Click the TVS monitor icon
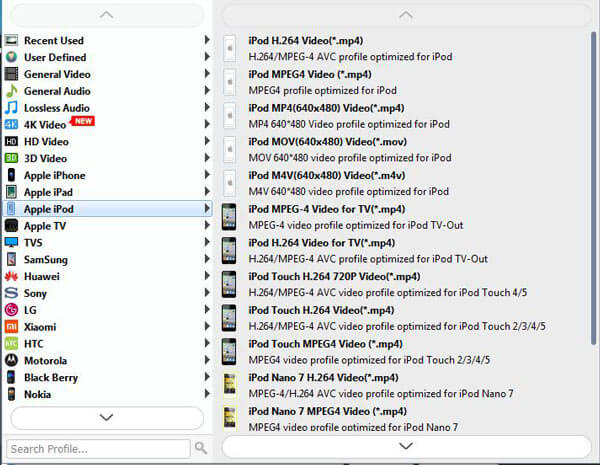The image size is (600, 465). pos(11,242)
